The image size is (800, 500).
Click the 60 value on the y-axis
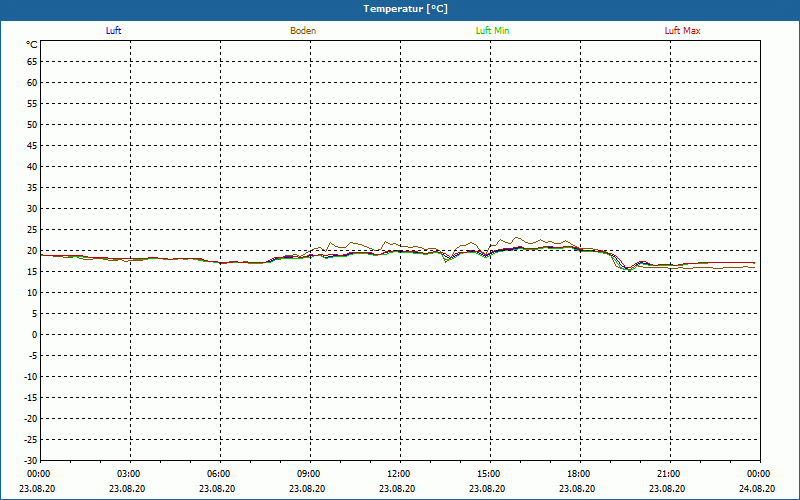[32, 83]
